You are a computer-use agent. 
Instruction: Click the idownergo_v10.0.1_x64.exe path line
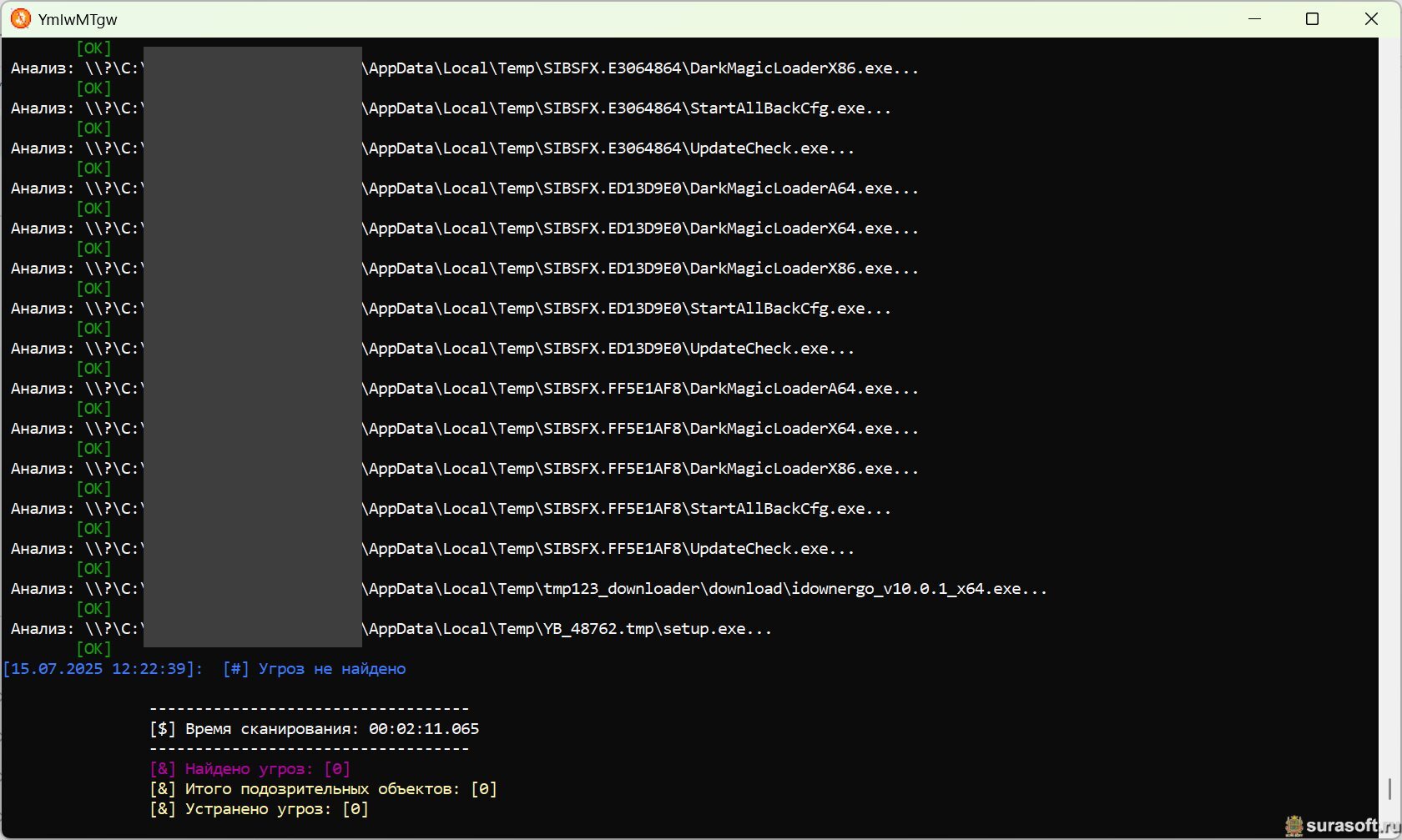[705, 589]
